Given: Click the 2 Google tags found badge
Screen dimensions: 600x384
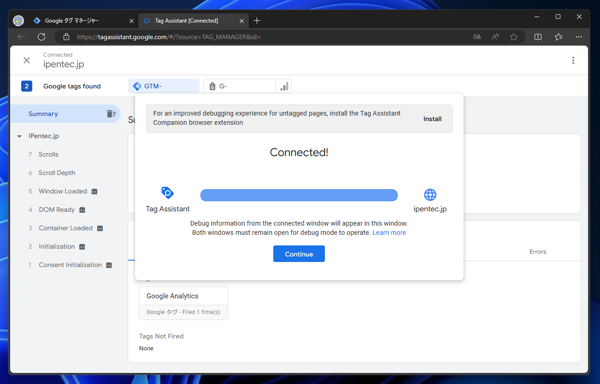Looking at the screenshot, I should [26, 86].
